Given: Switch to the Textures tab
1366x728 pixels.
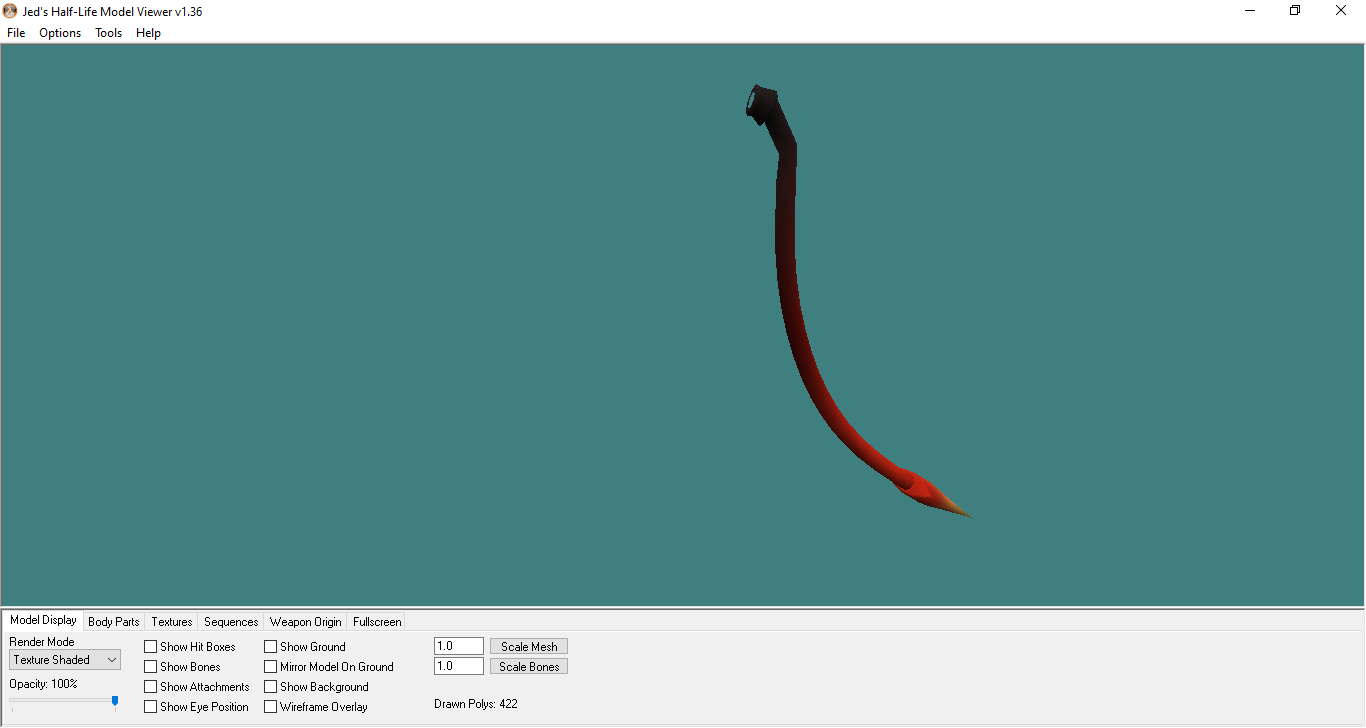Looking at the screenshot, I should click(x=172, y=622).
